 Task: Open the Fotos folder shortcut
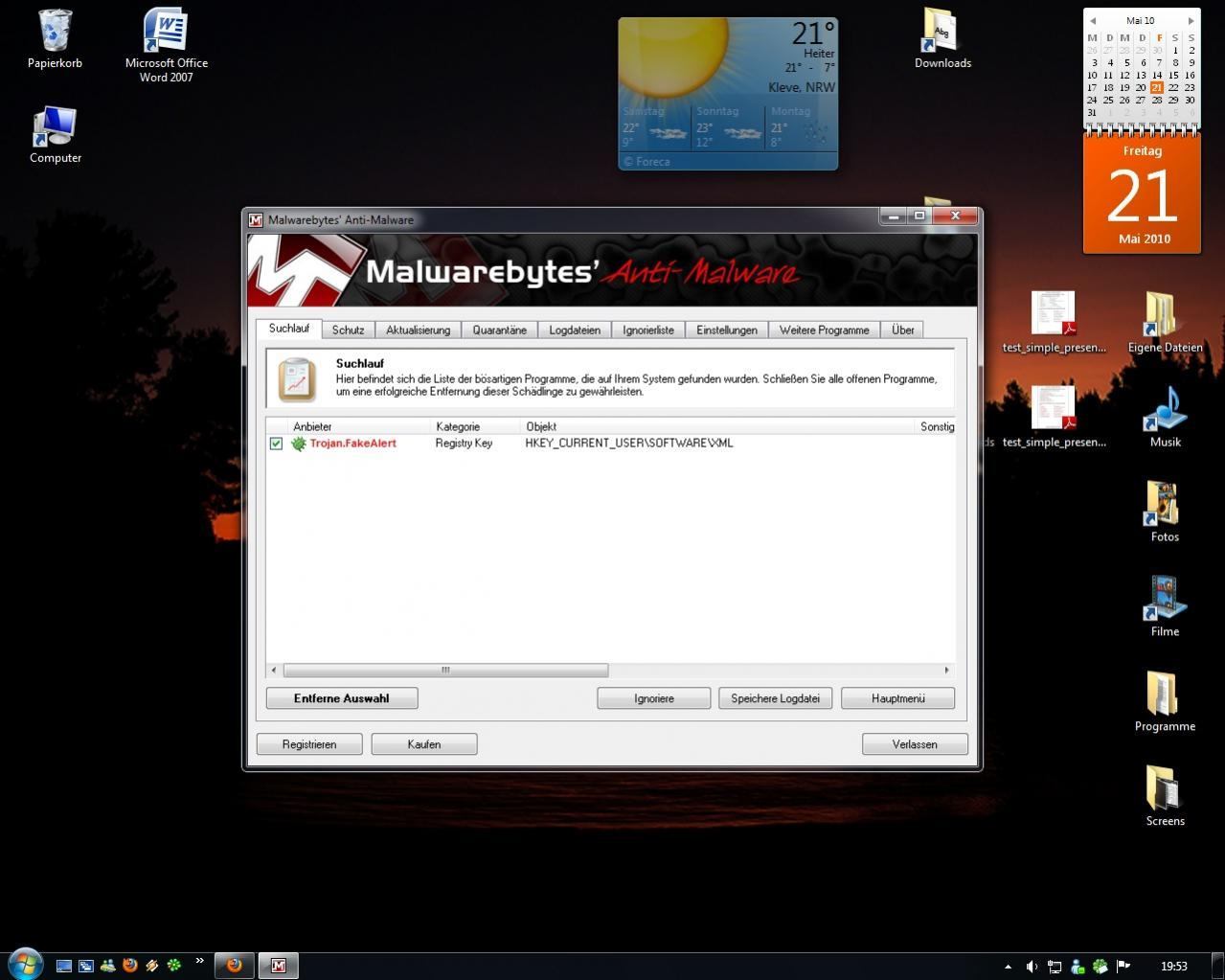click(x=1165, y=512)
